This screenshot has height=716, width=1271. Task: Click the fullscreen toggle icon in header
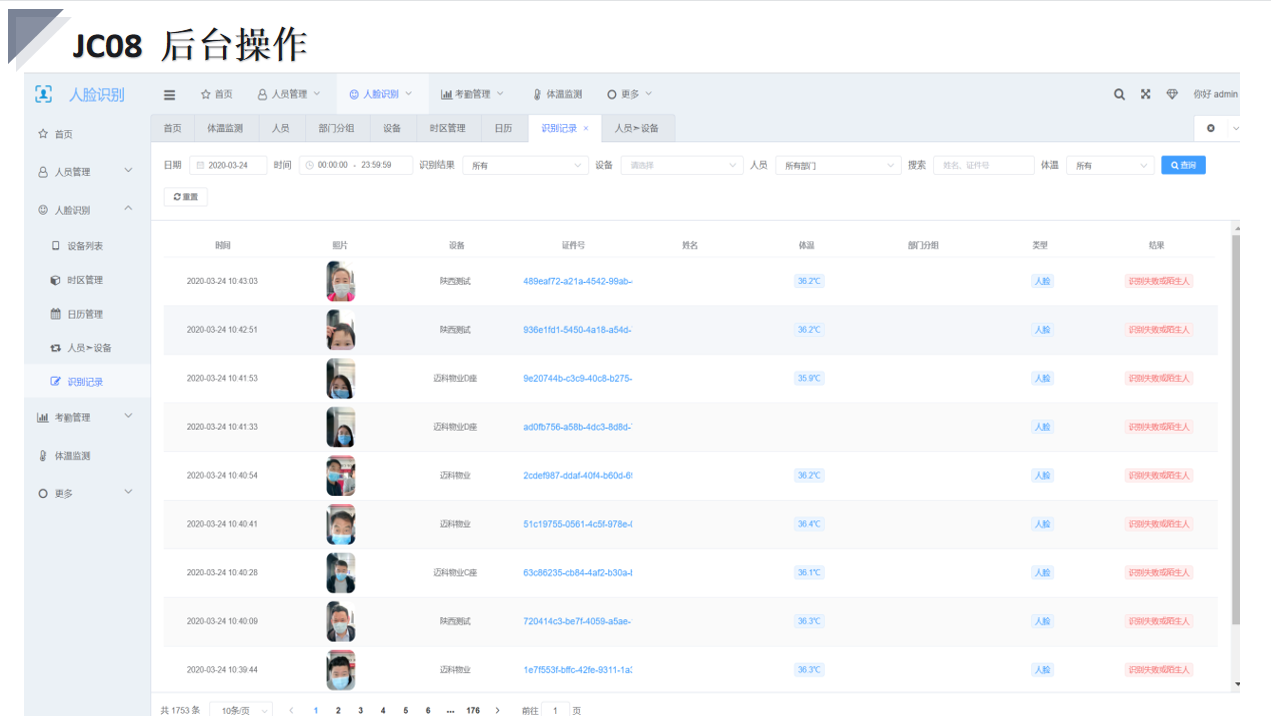coord(1146,95)
